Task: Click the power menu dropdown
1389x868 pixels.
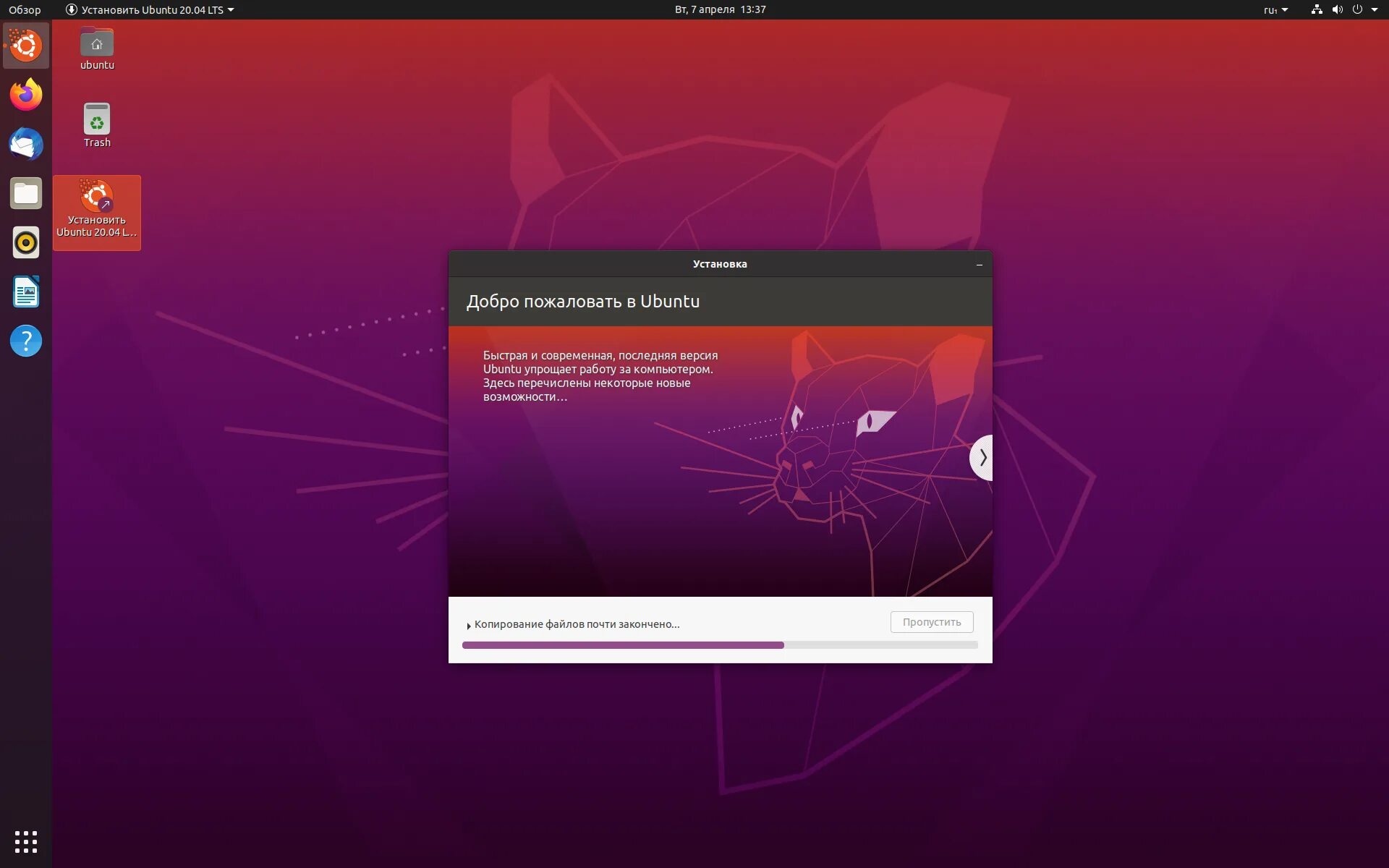Action: tap(1378, 9)
